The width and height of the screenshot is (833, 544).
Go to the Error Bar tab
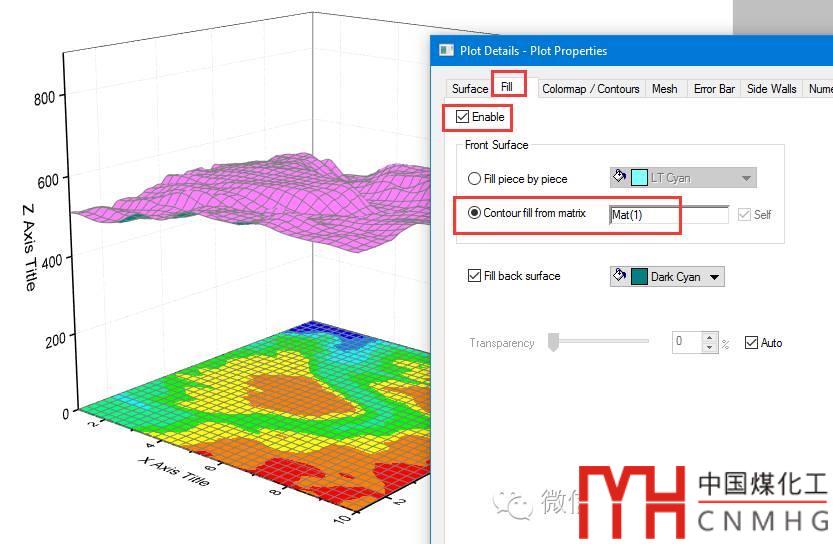tap(714, 89)
